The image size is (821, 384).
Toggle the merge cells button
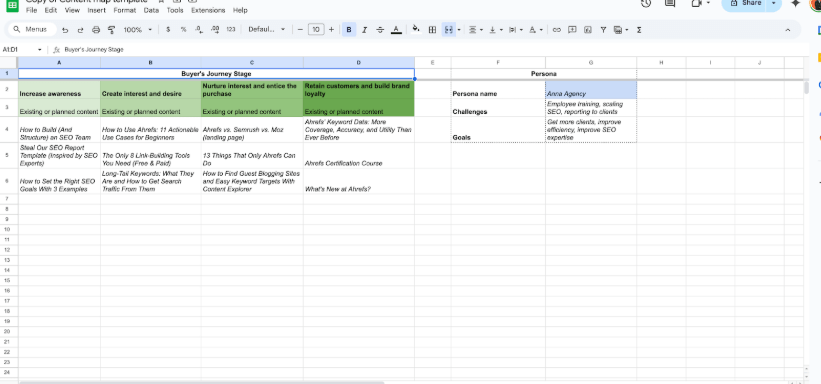pos(448,30)
